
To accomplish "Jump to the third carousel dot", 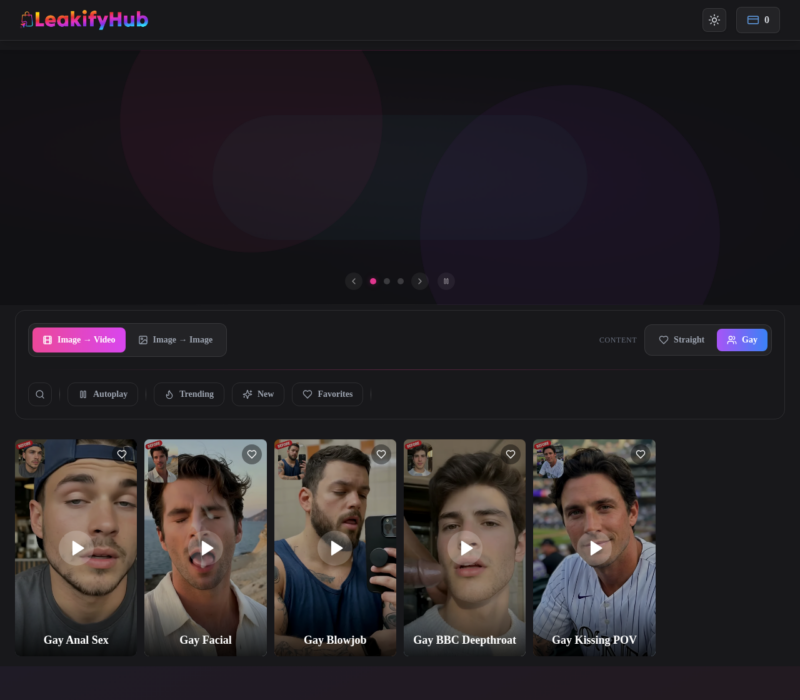I will point(401,281).
